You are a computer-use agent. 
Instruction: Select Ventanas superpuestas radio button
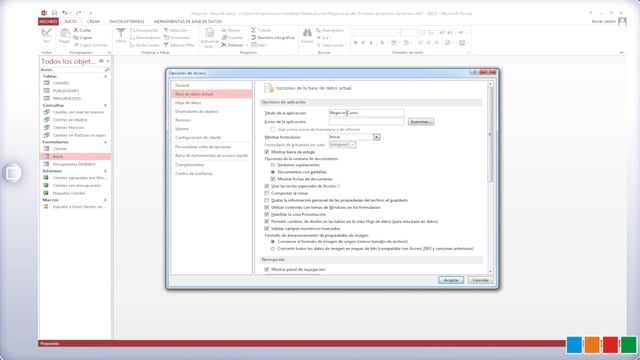point(273,165)
